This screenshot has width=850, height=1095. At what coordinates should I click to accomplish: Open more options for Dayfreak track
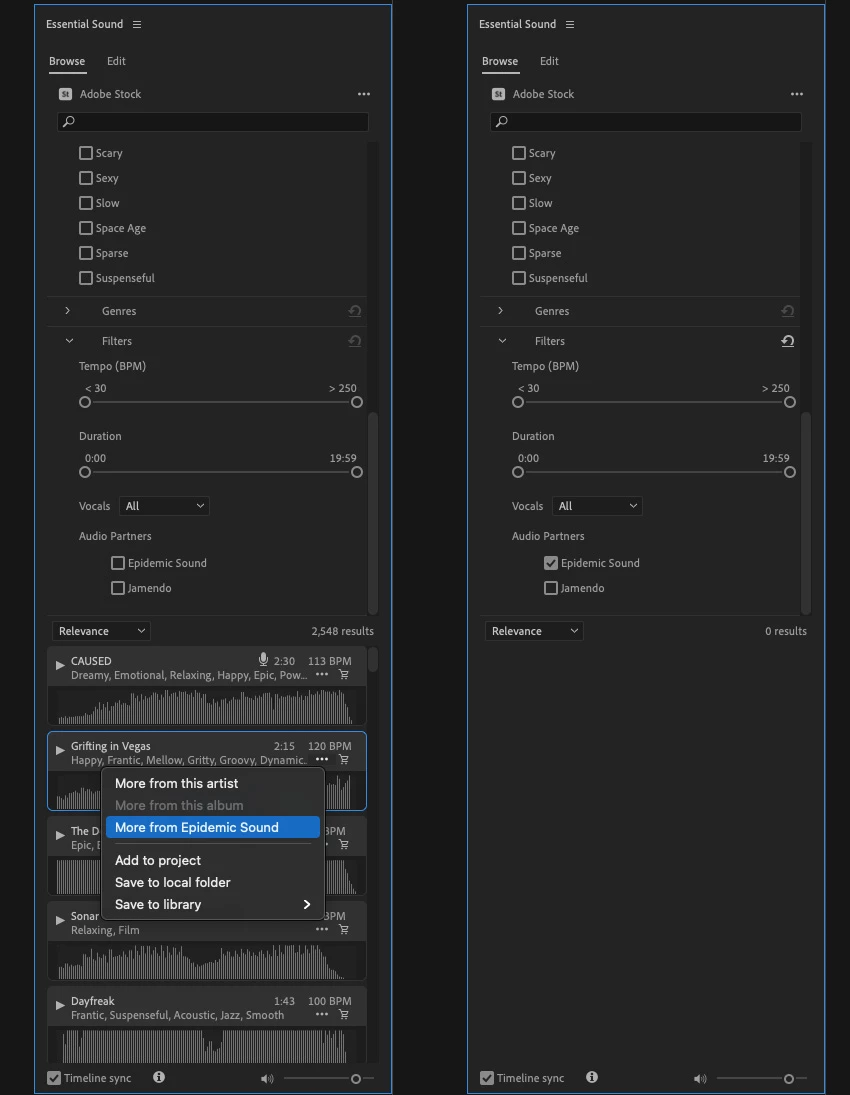click(322, 1015)
